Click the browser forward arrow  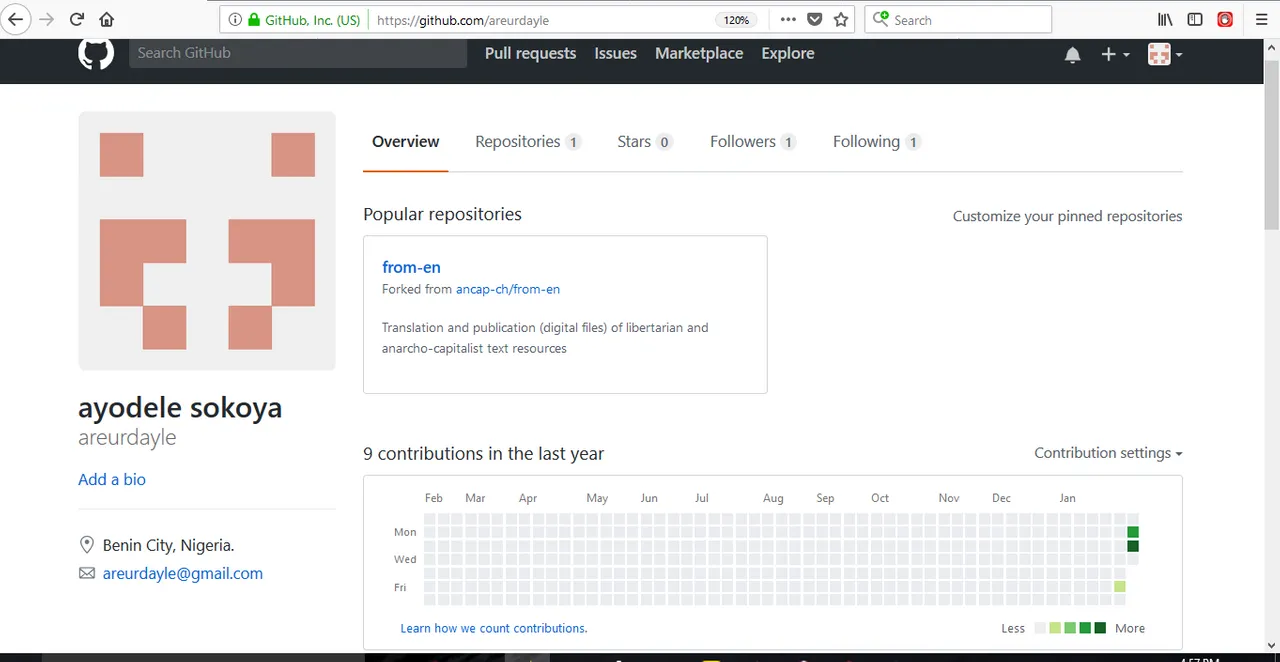[x=46, y=19]
